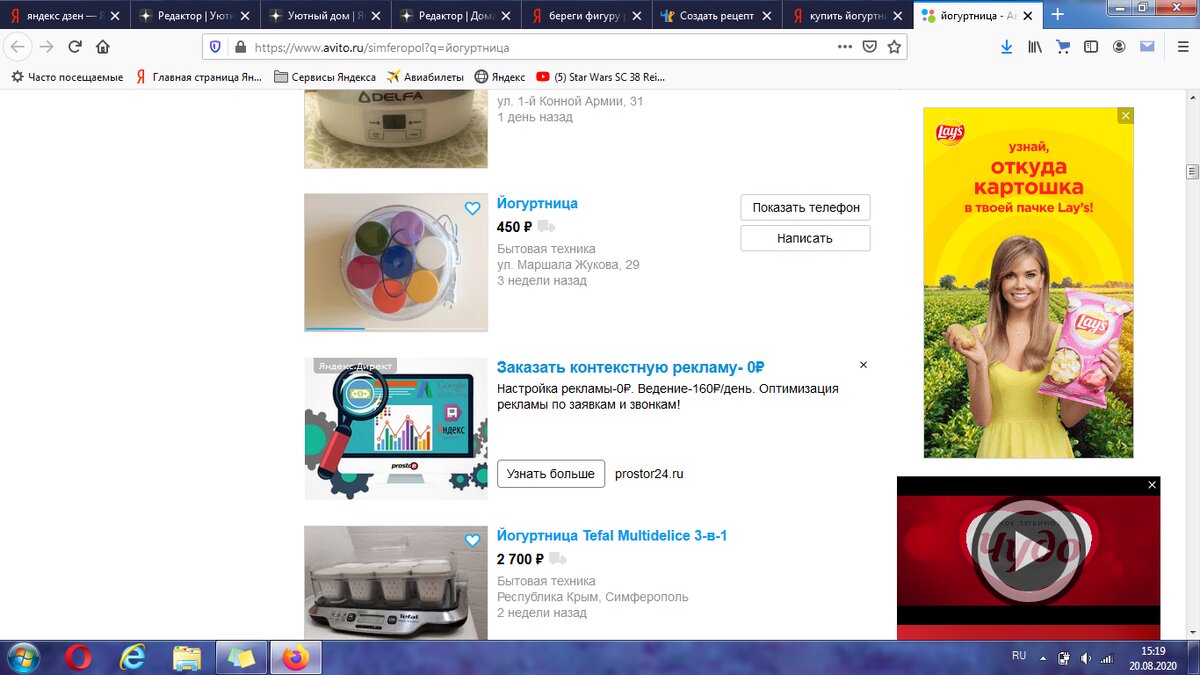Open the Library bookshelf icon

tap(1035, 47)
